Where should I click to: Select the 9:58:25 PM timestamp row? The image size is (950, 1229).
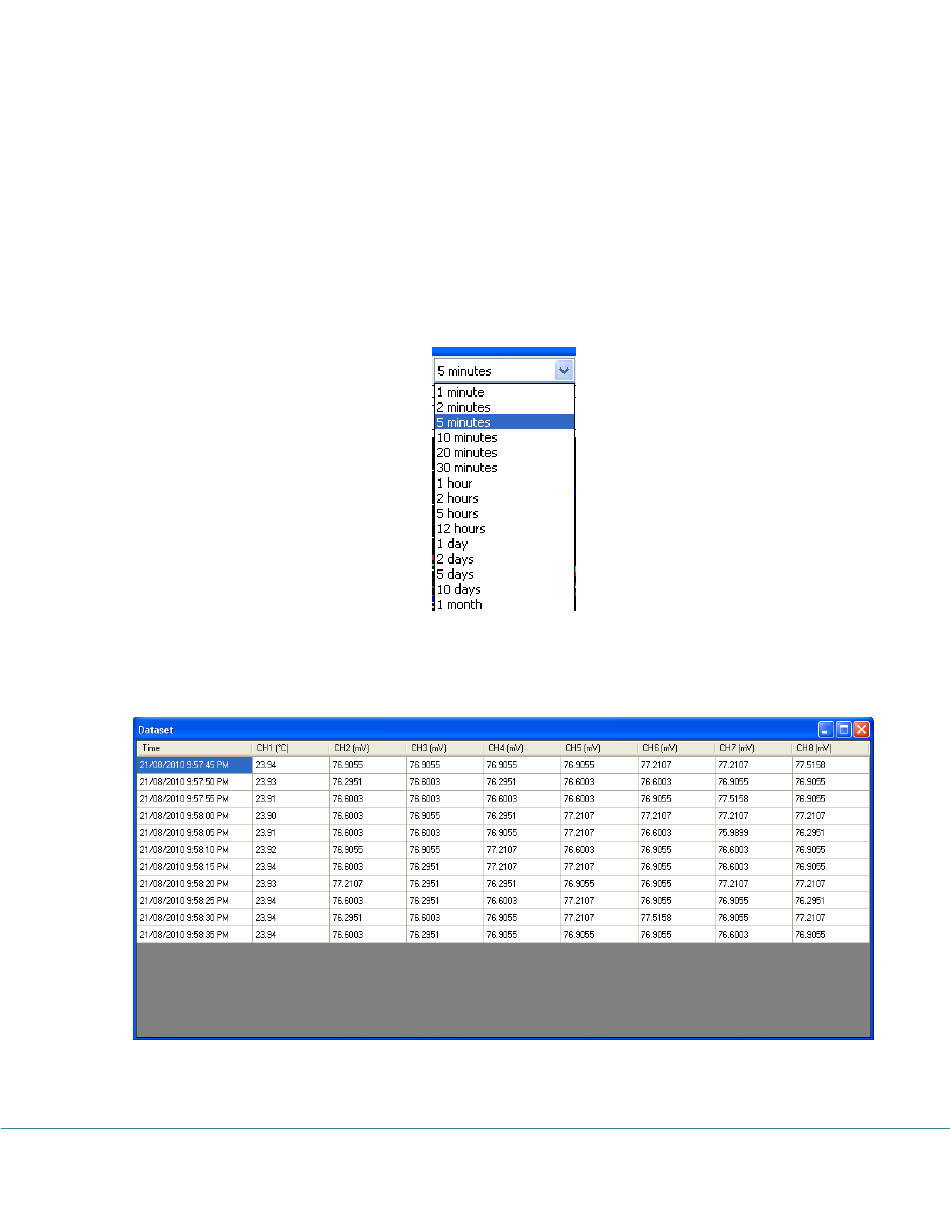click(x=194, y=900)
